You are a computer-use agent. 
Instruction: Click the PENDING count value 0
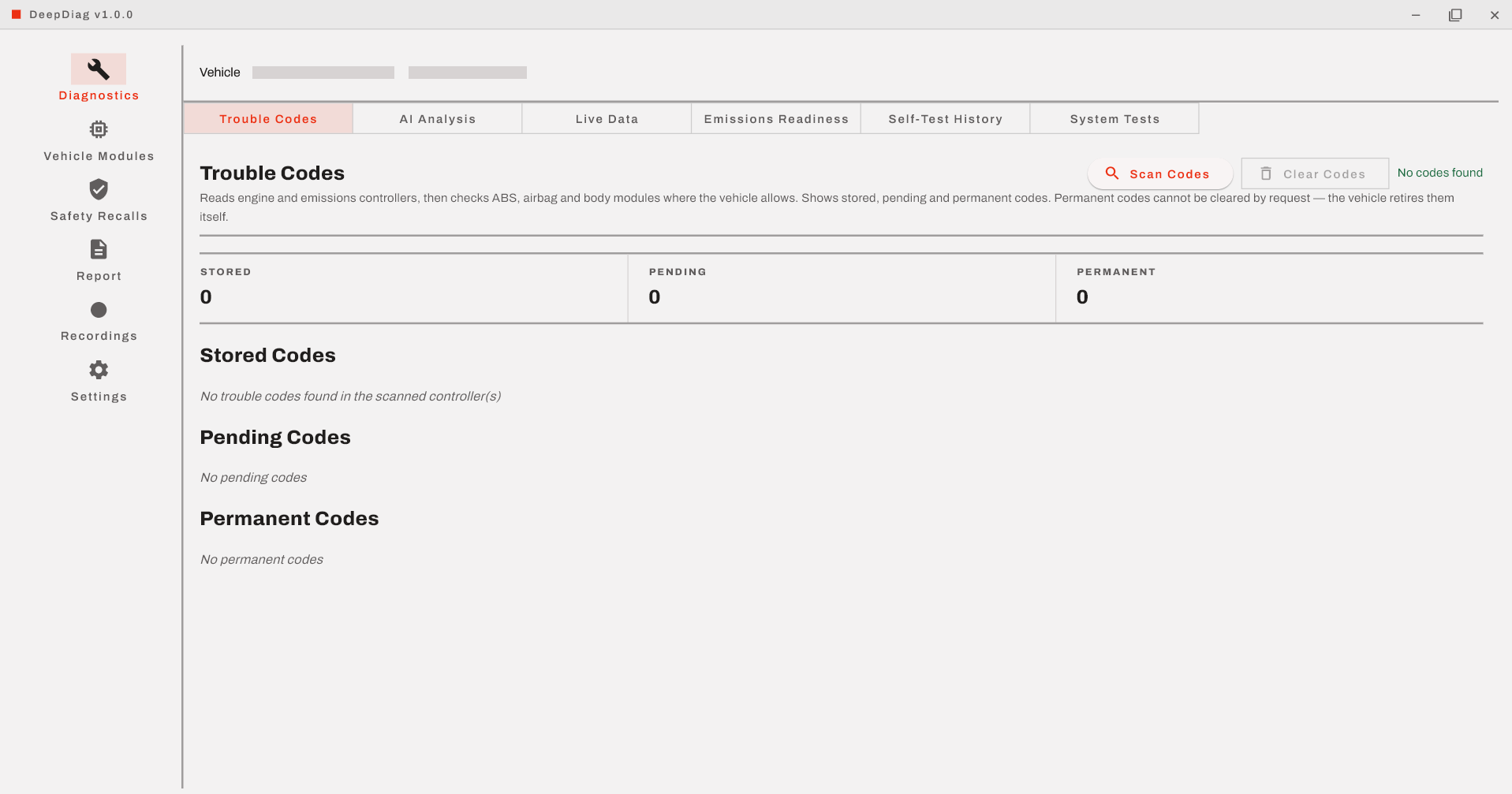[655, 297]
